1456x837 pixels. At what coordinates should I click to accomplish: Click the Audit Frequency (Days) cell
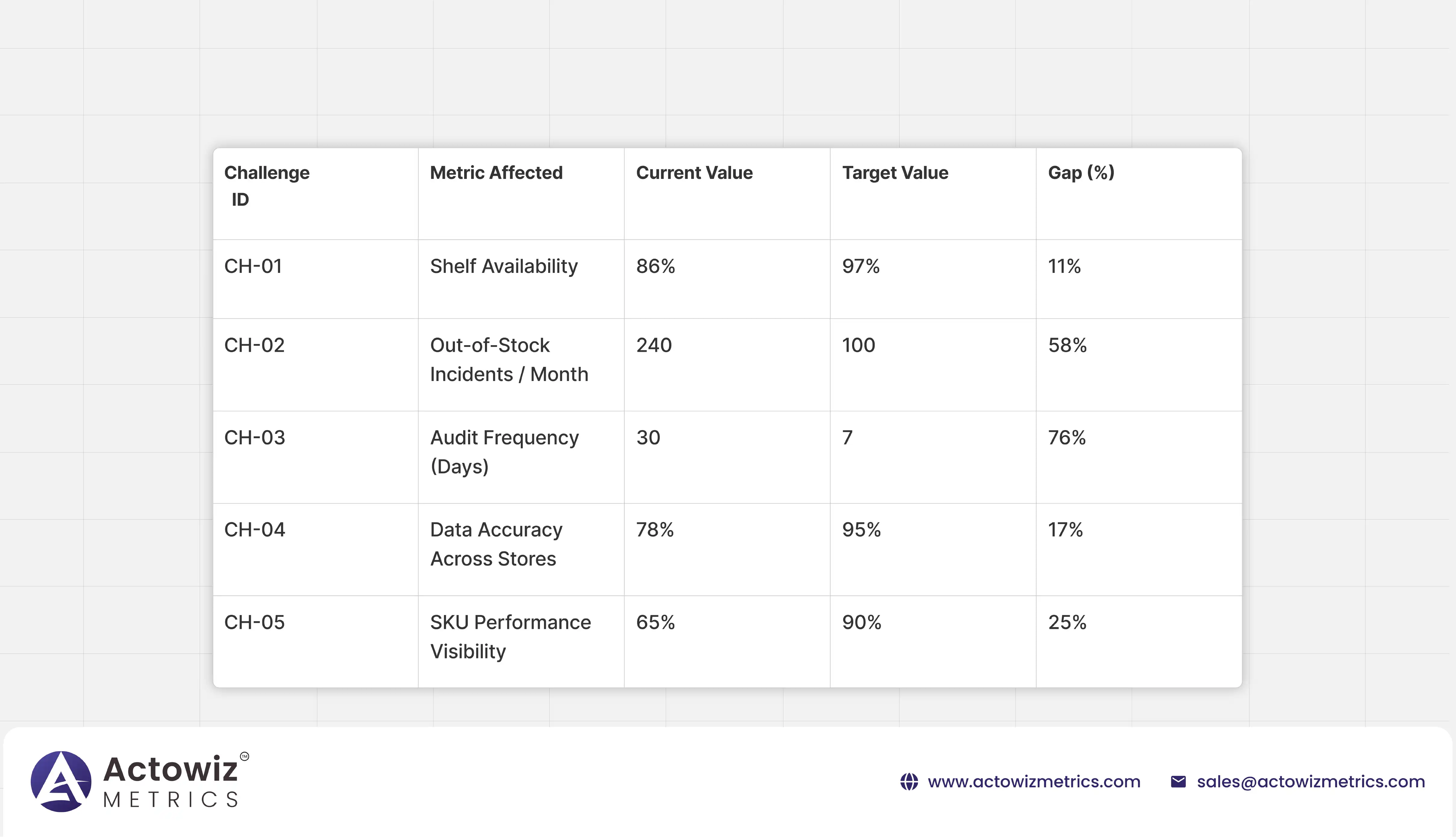pyautogui.click(x=504, y=452)
